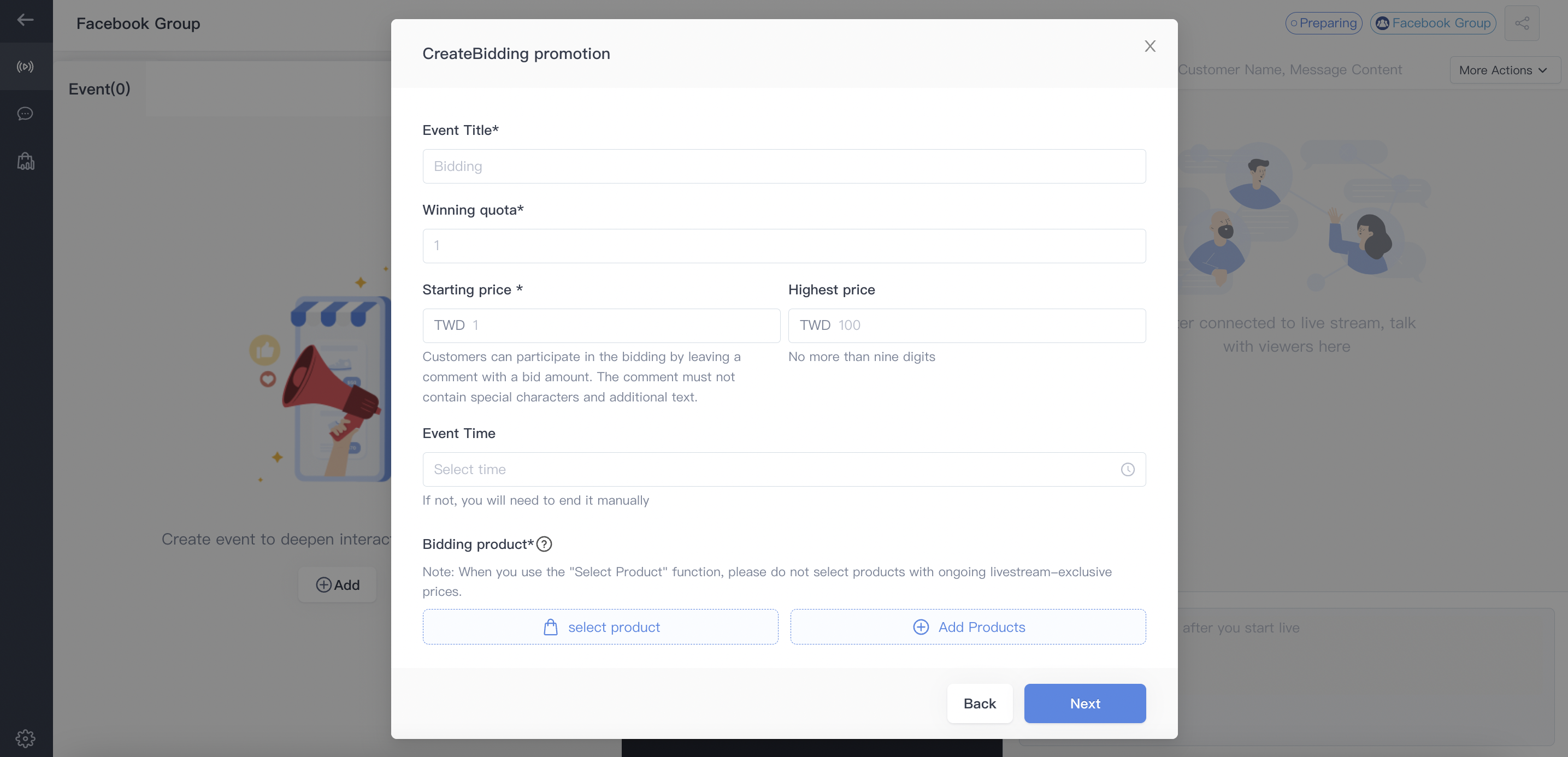Open settings gear in sidebar
This screenshot has width=1568, height=757.
tap(25, 738)
